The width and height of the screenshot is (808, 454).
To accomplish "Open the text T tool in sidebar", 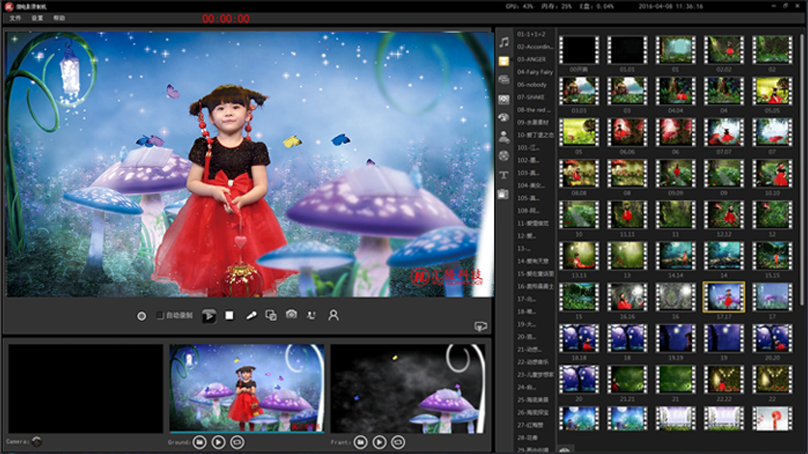I will tap(504, 175).
